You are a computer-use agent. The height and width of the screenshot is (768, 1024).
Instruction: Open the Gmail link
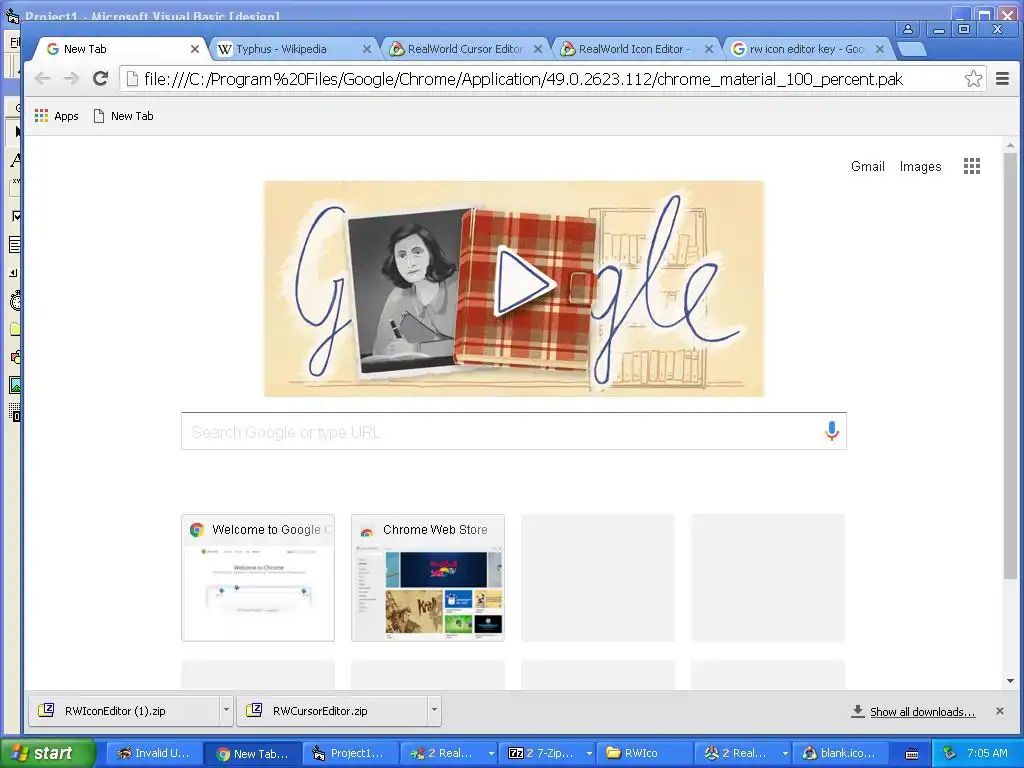point(867,167)
